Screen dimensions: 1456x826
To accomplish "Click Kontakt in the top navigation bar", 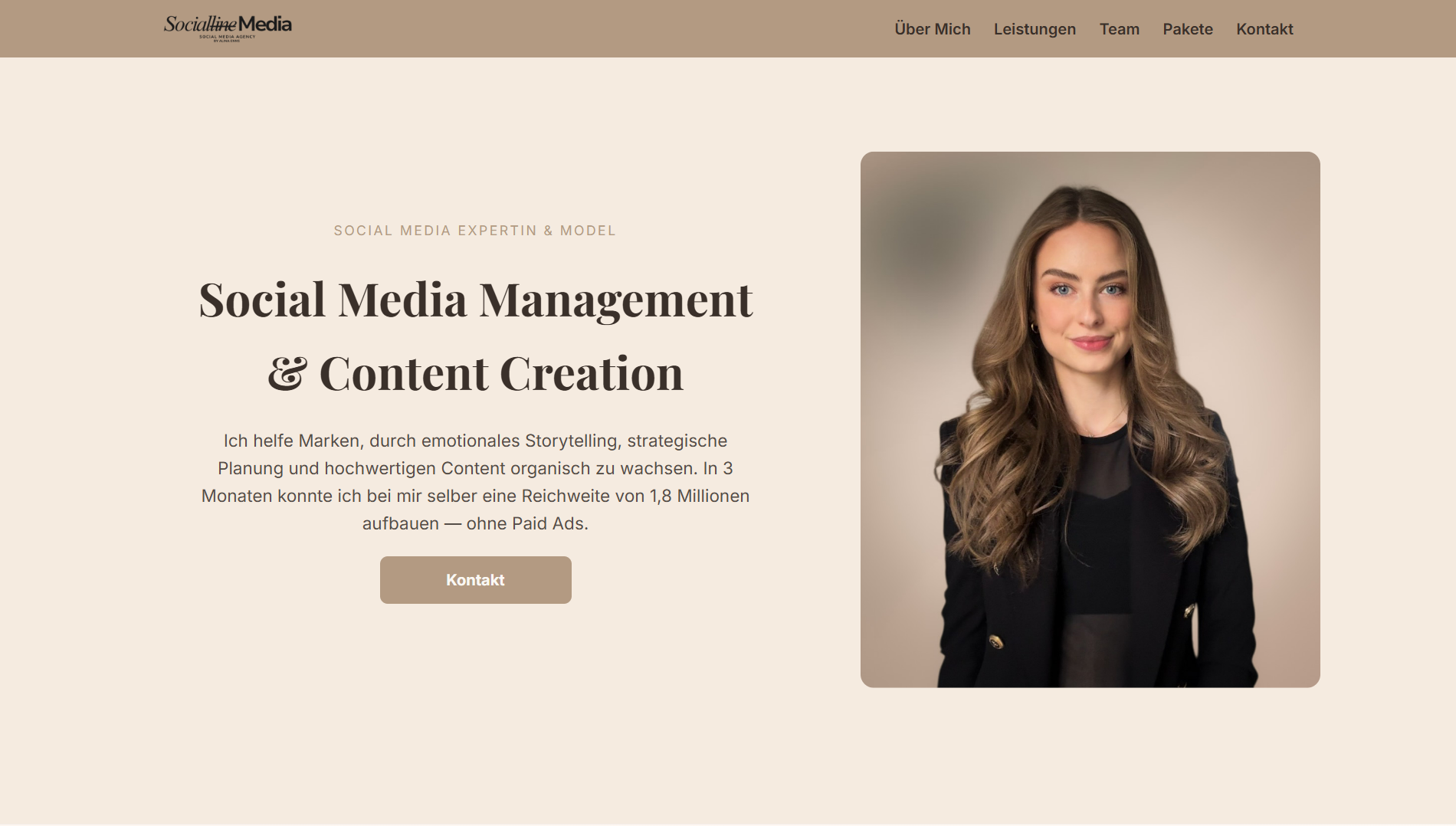I will pos(1264,29).
